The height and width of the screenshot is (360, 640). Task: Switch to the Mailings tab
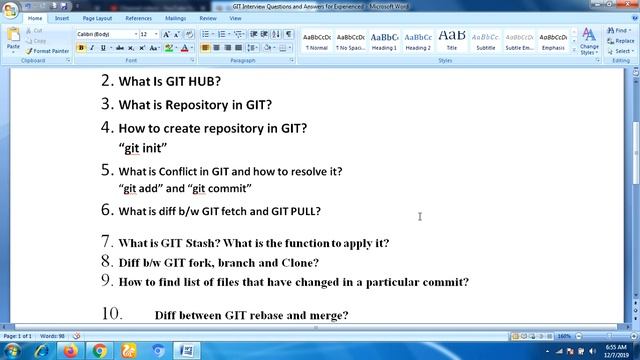tap(176, 18)
